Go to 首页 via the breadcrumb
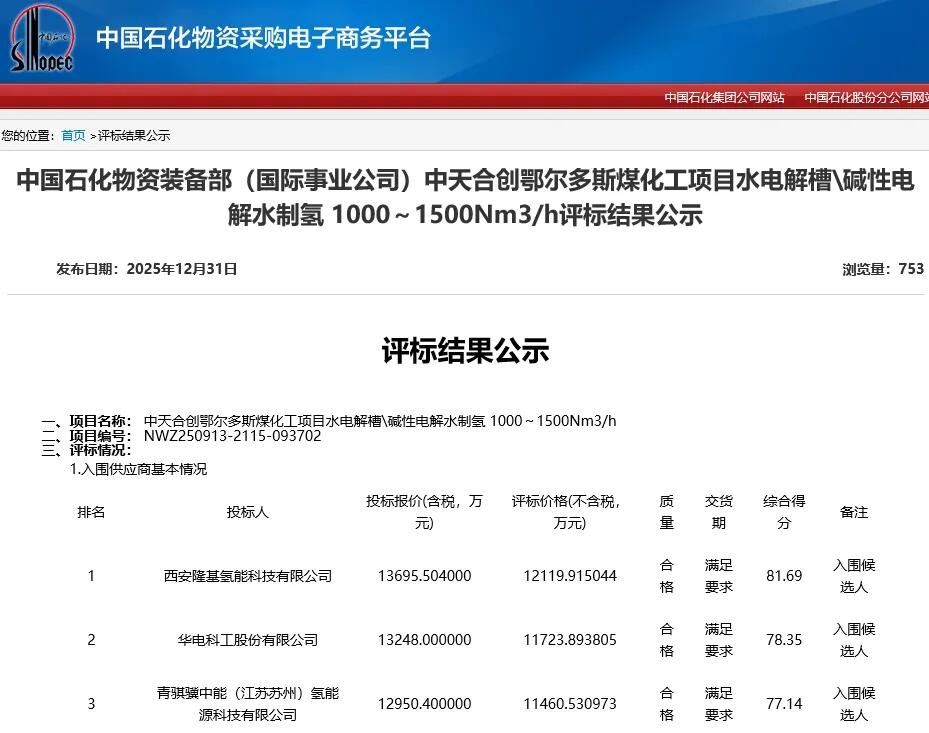The width and height of the screenshot is (929, 733). pos(73,135)
